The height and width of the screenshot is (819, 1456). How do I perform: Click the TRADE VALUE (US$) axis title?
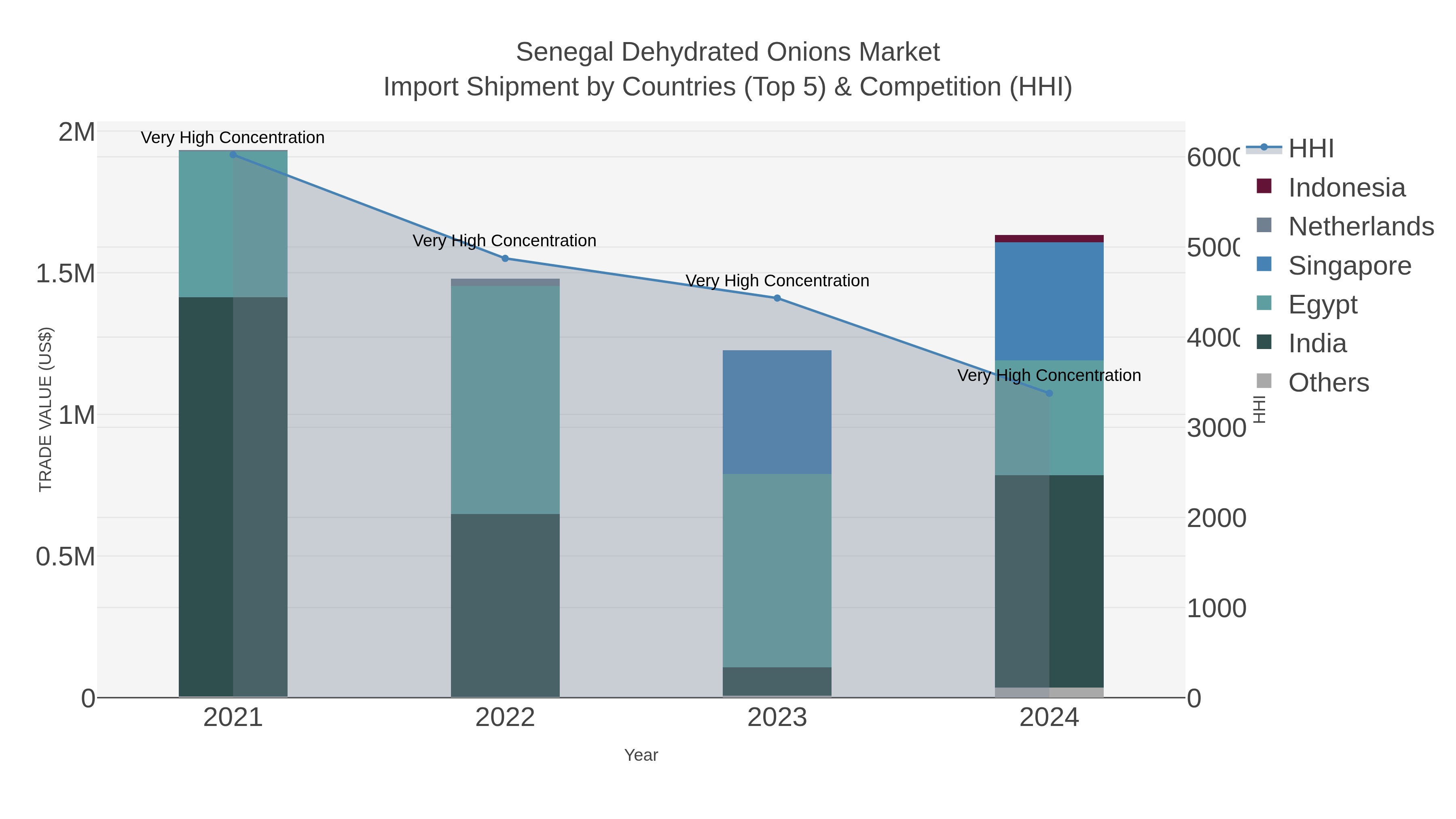45,409
